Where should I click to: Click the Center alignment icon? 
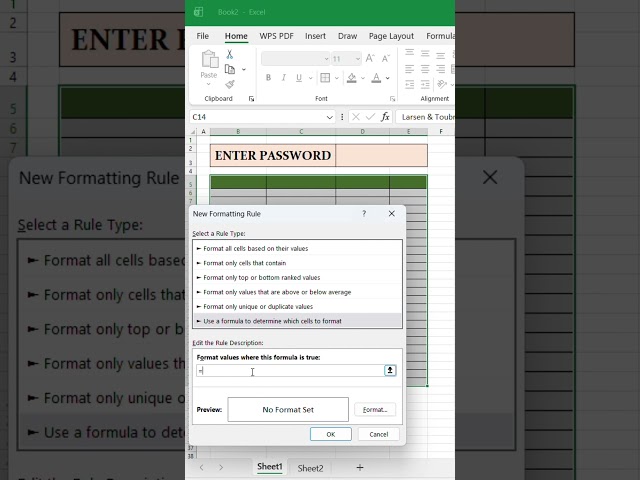(425, 69)
